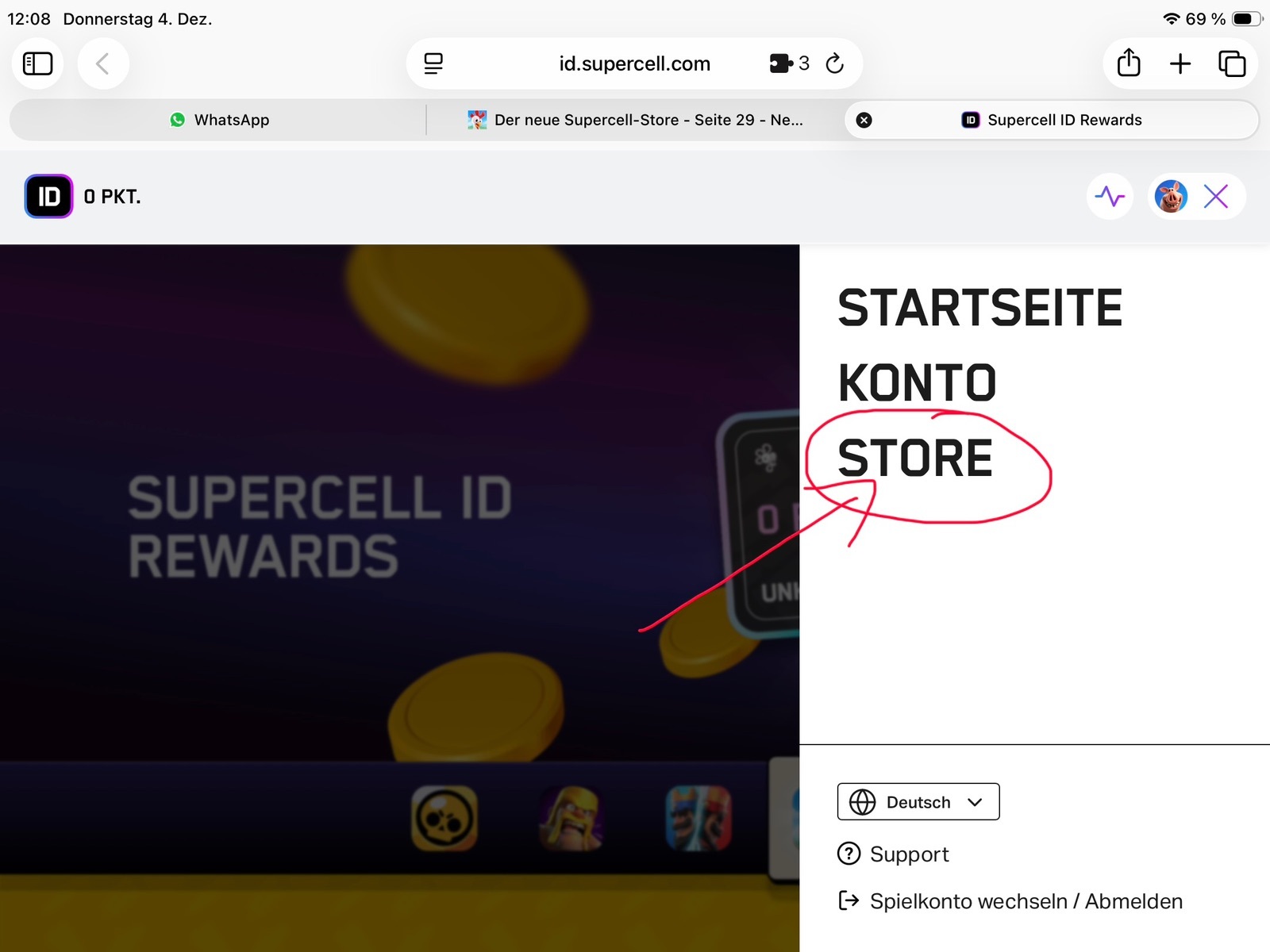
Task: Expand the Deutsch language dropdown
Action: coord(918,802)
